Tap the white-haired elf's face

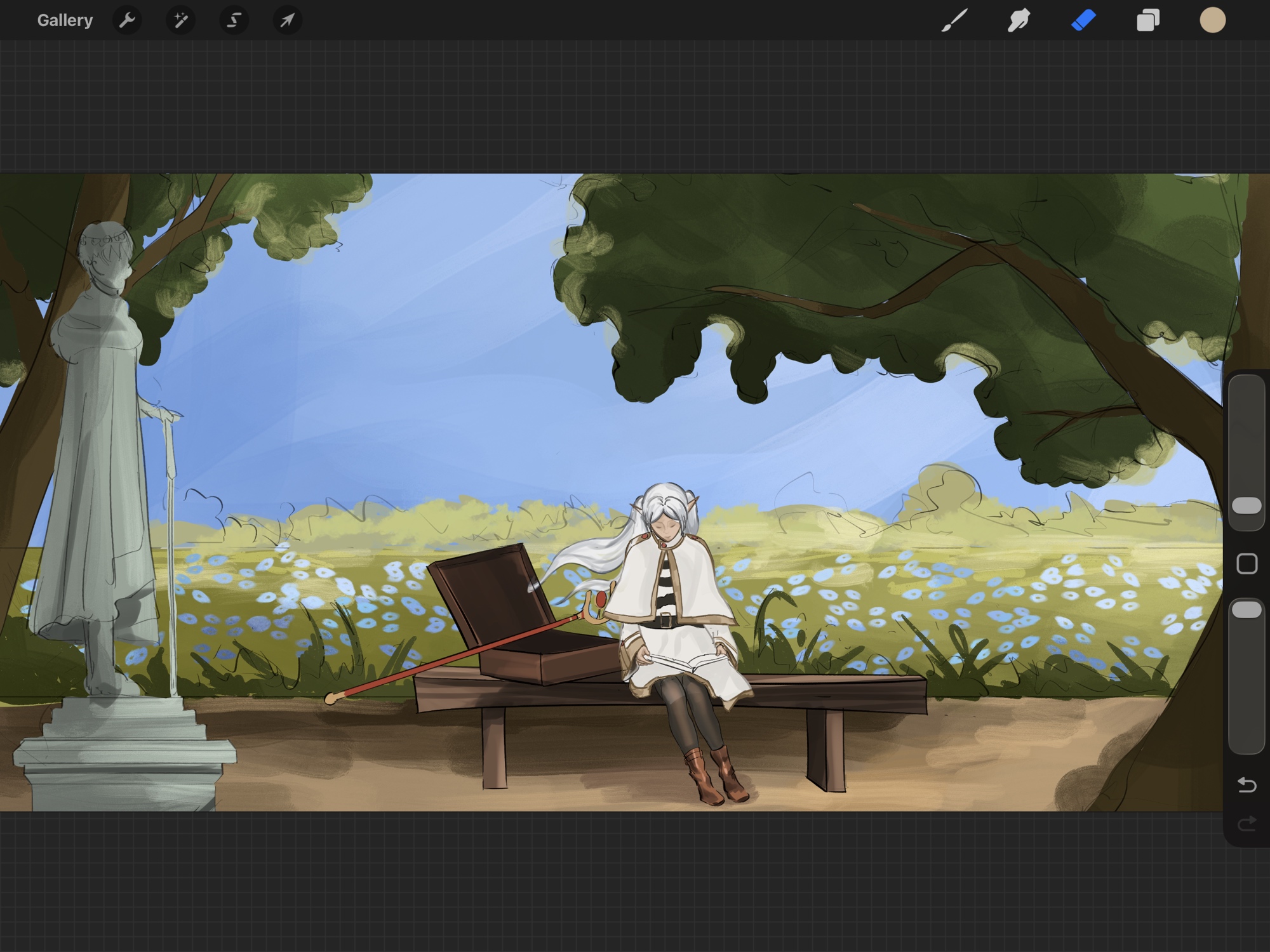click(665, 528)
